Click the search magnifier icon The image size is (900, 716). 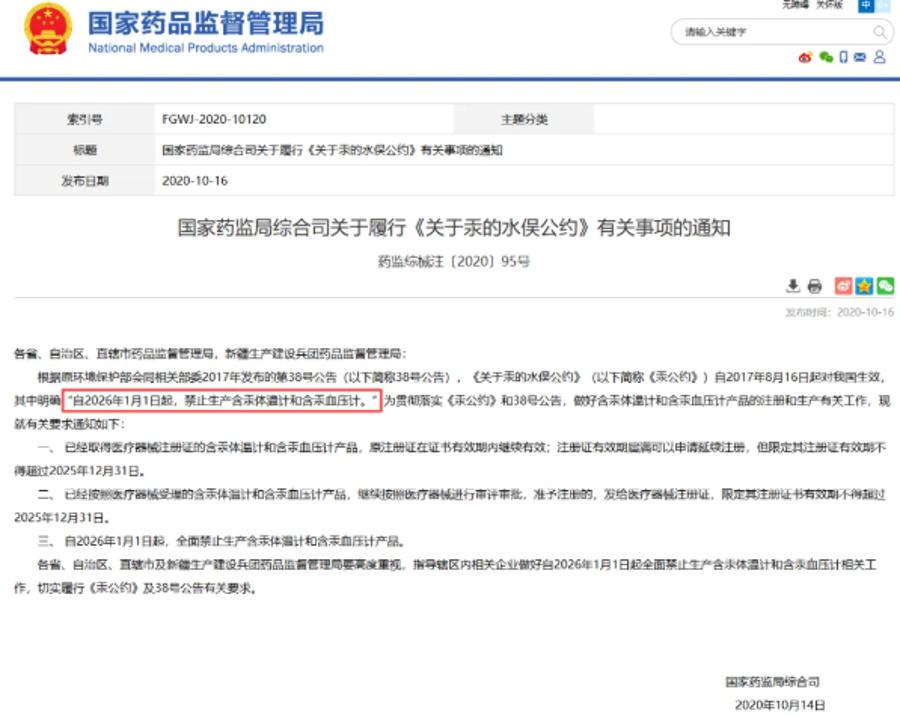tap(880, 32)
